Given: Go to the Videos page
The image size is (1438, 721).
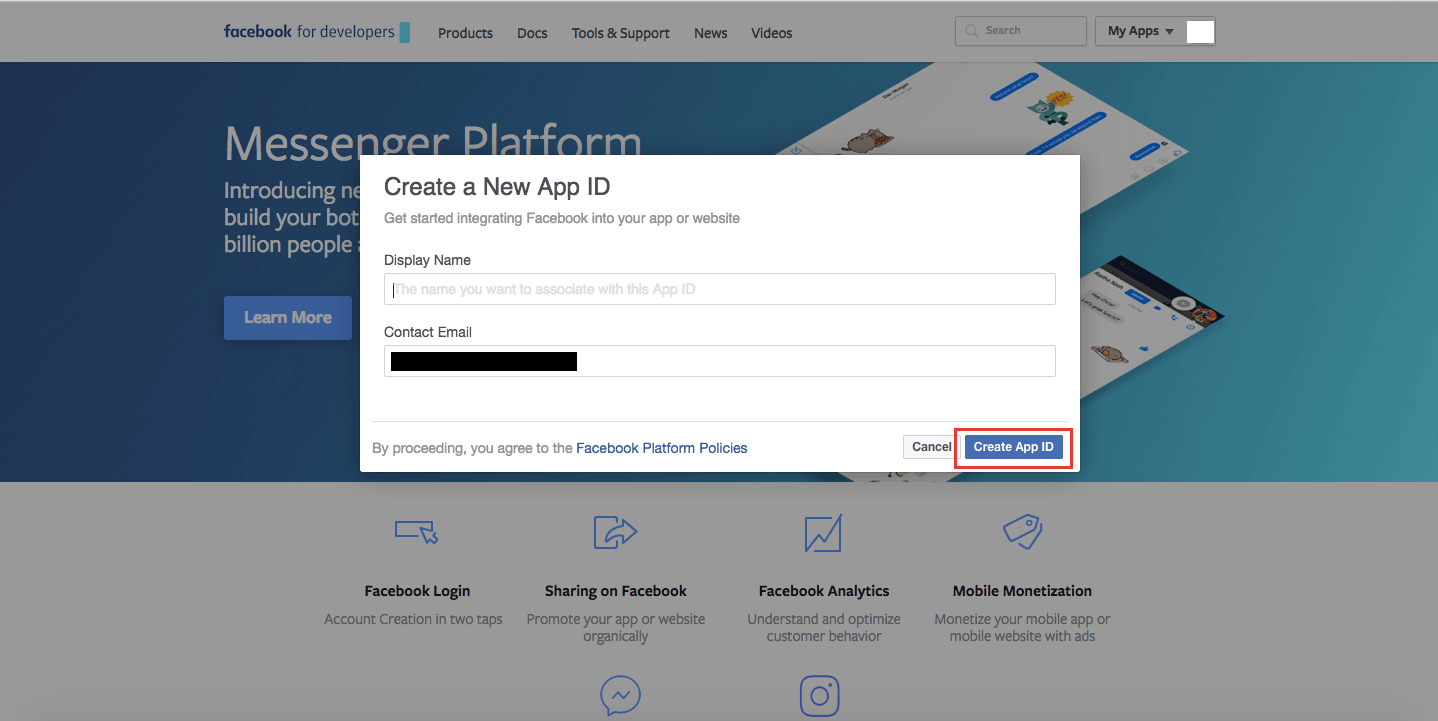Looking at the screenshot, I should point(772,33).
